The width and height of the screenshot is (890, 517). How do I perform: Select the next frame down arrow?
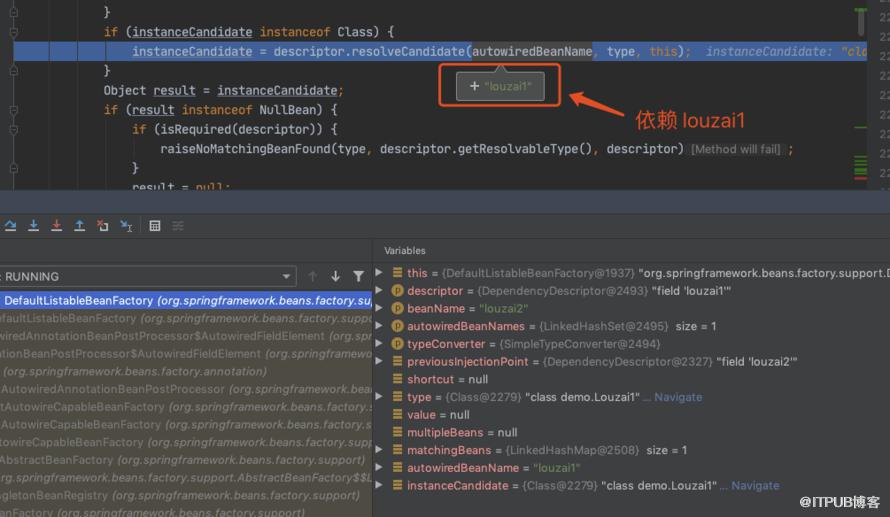point(335,276)
